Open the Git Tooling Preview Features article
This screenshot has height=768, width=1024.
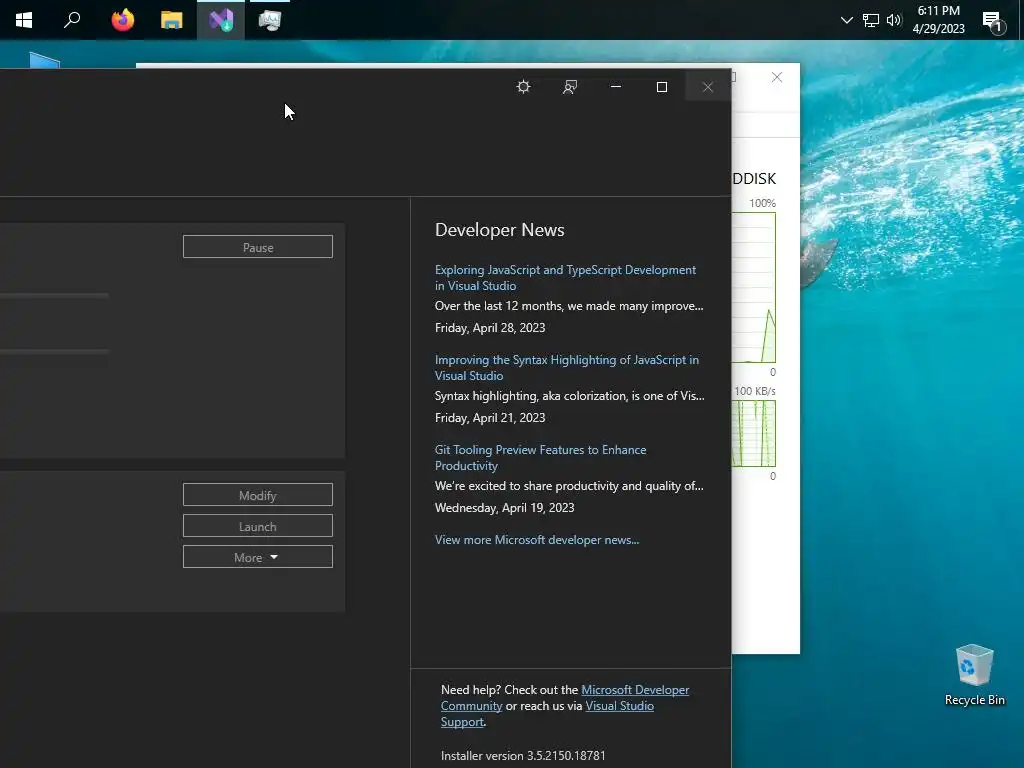(x=541, y=458)
